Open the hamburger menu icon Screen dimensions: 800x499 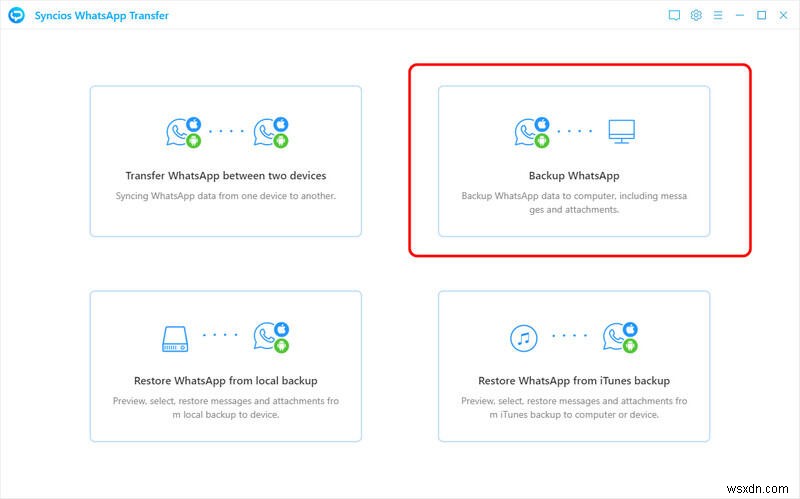click(x=718, y=15)
